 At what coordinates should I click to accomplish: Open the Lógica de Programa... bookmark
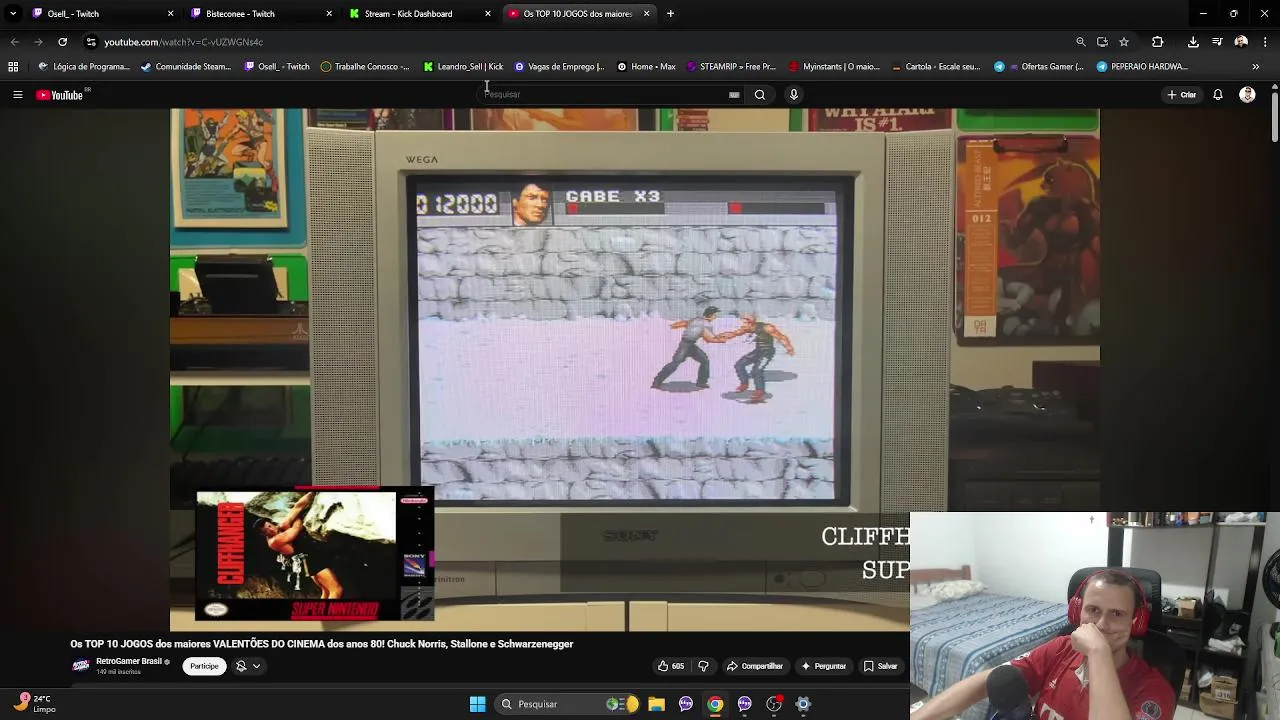point(85,67)
